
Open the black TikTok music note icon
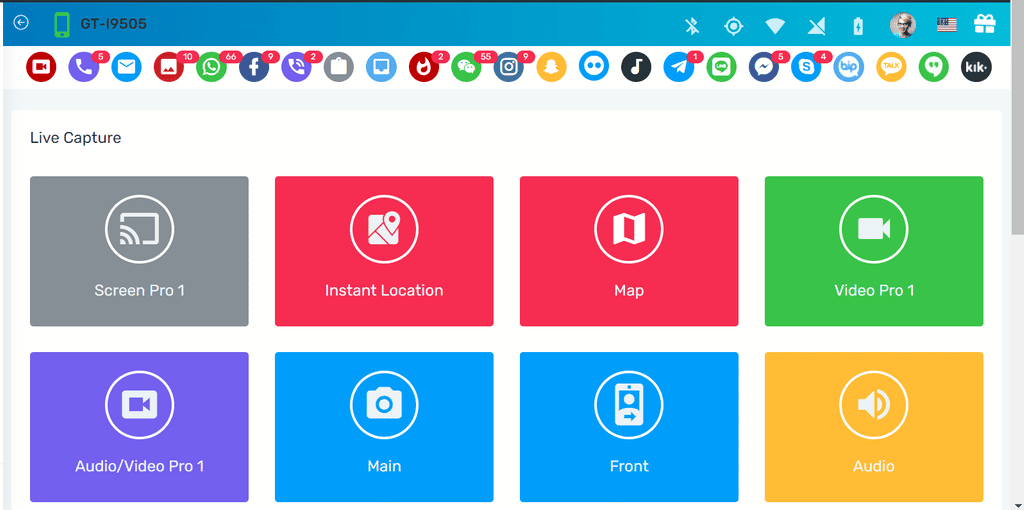tap(636, 67)
